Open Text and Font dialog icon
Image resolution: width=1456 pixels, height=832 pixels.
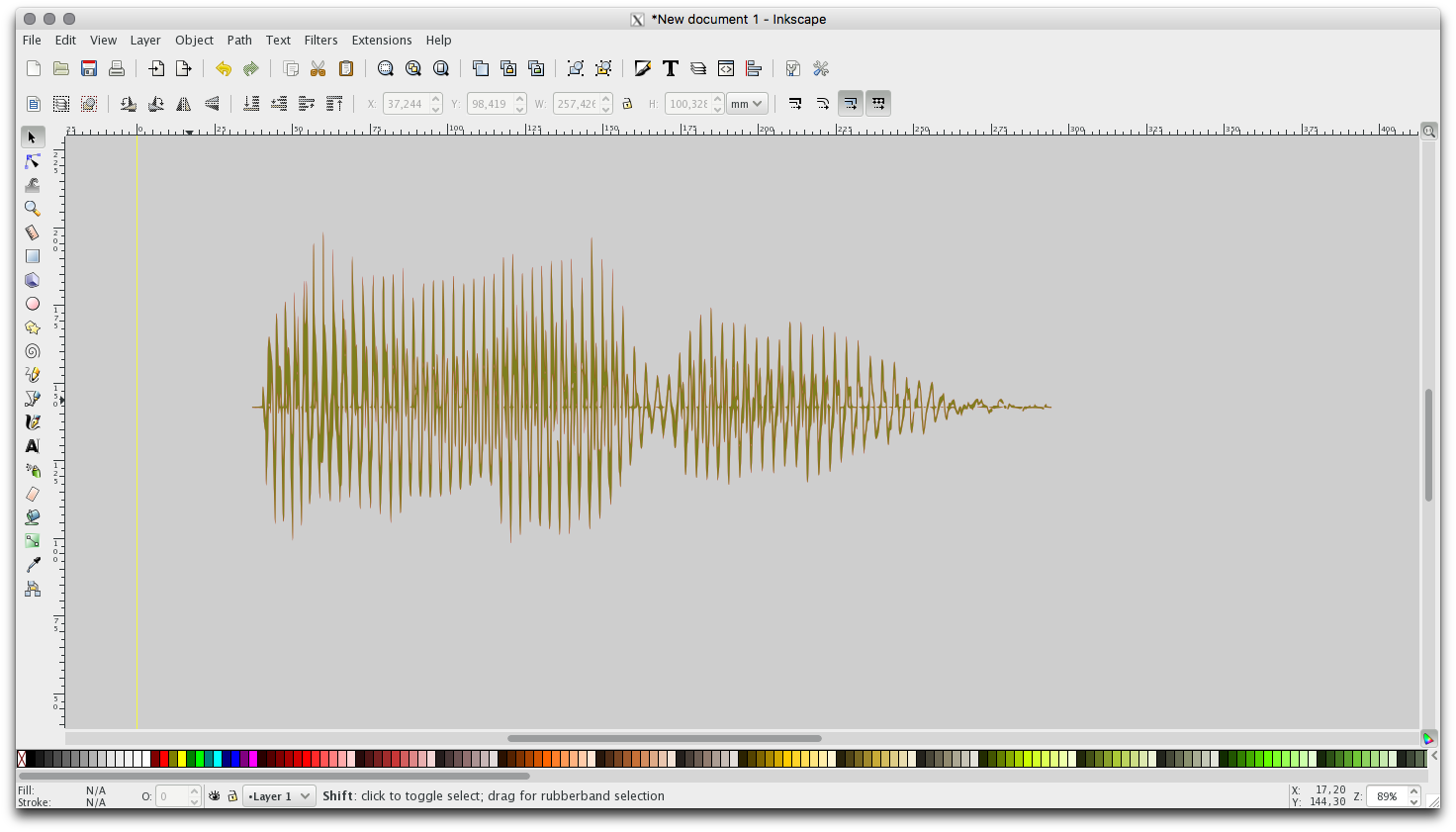[671, 68]
